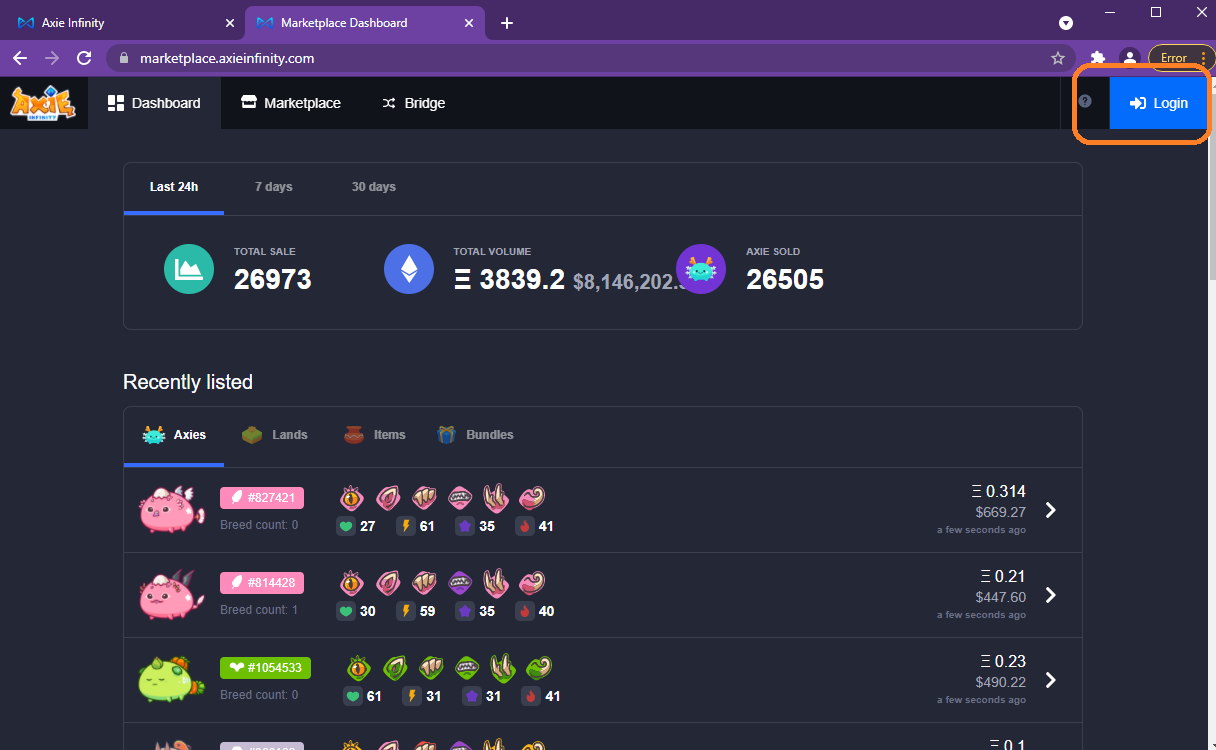This screenshot has height=750, width=1216.
Task: Click the Axie Infinity logo
Action: [41, 103]
